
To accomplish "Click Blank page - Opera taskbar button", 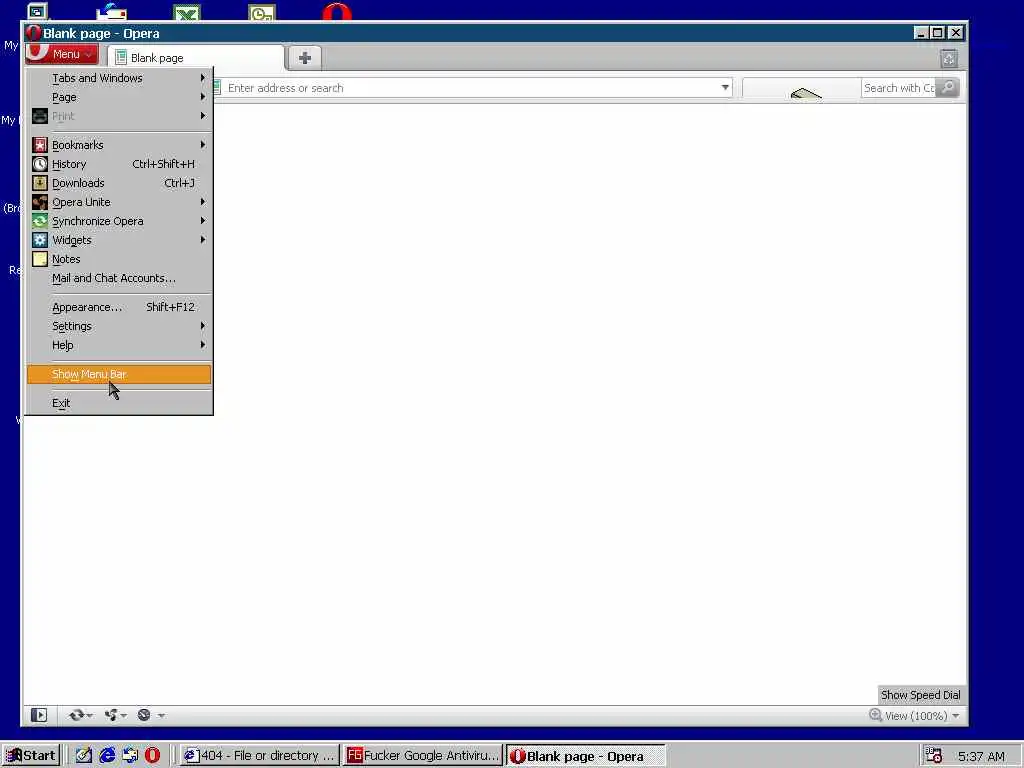I will (x=586, y=756).
